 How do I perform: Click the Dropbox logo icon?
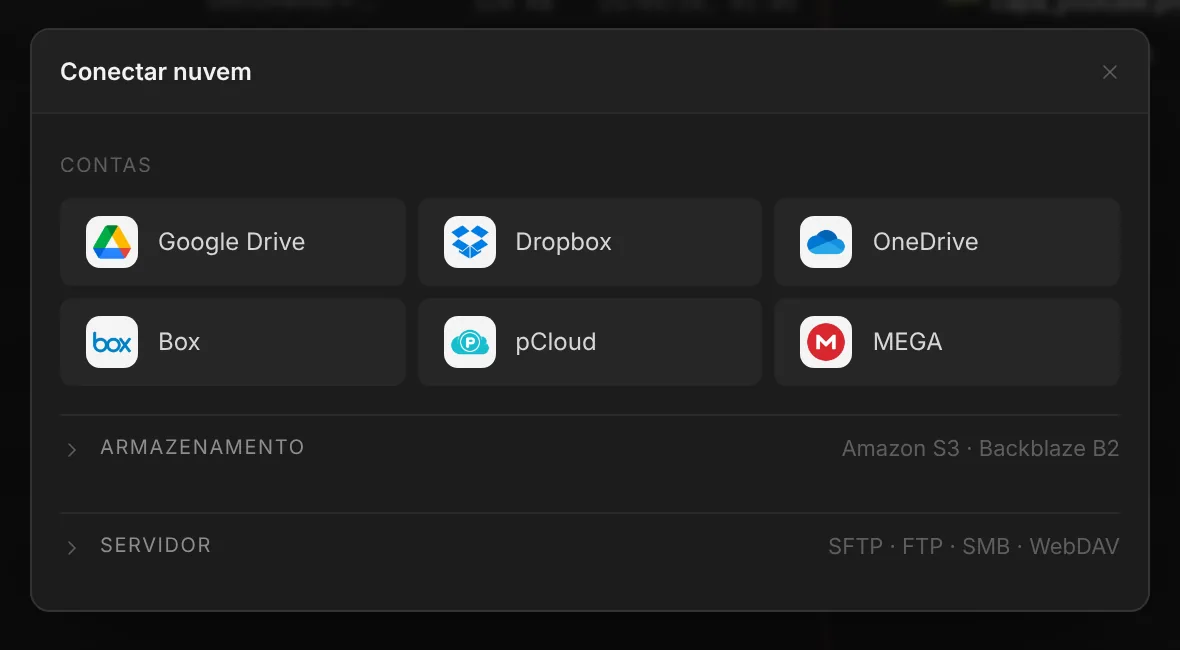470,242
